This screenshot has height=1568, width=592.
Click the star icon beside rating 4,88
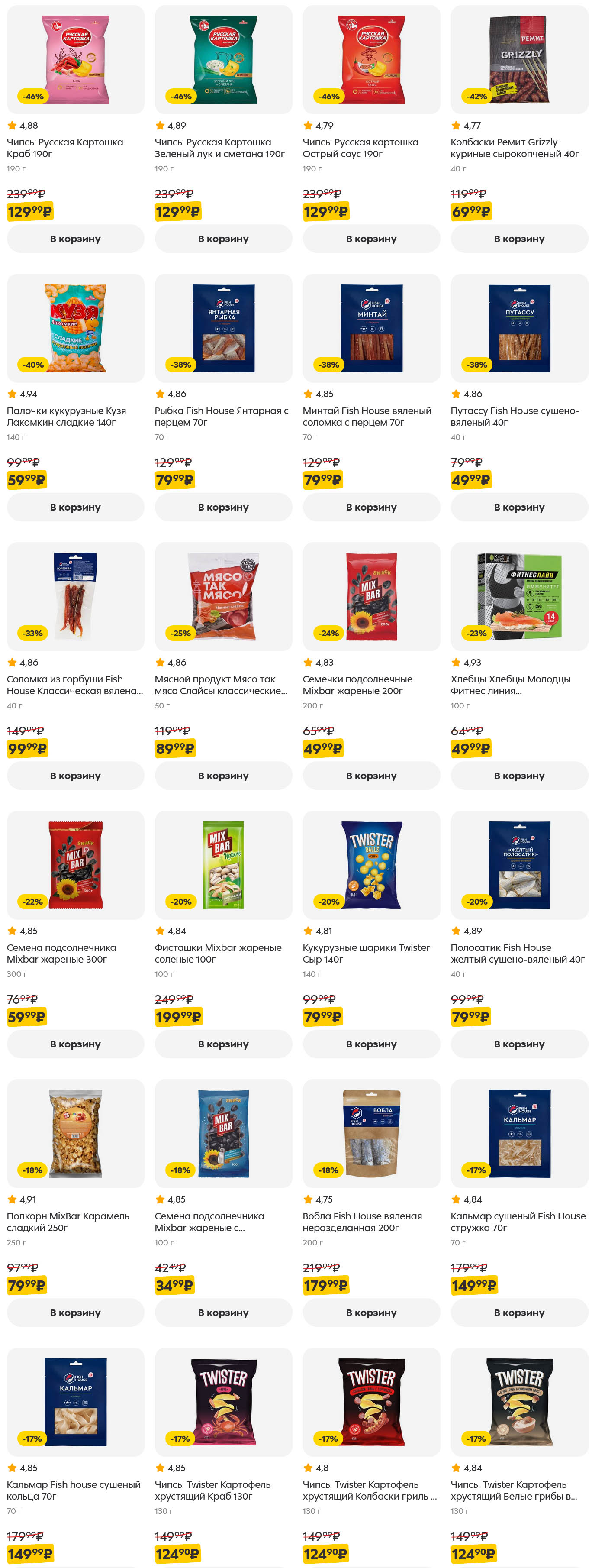coord(12,126)
